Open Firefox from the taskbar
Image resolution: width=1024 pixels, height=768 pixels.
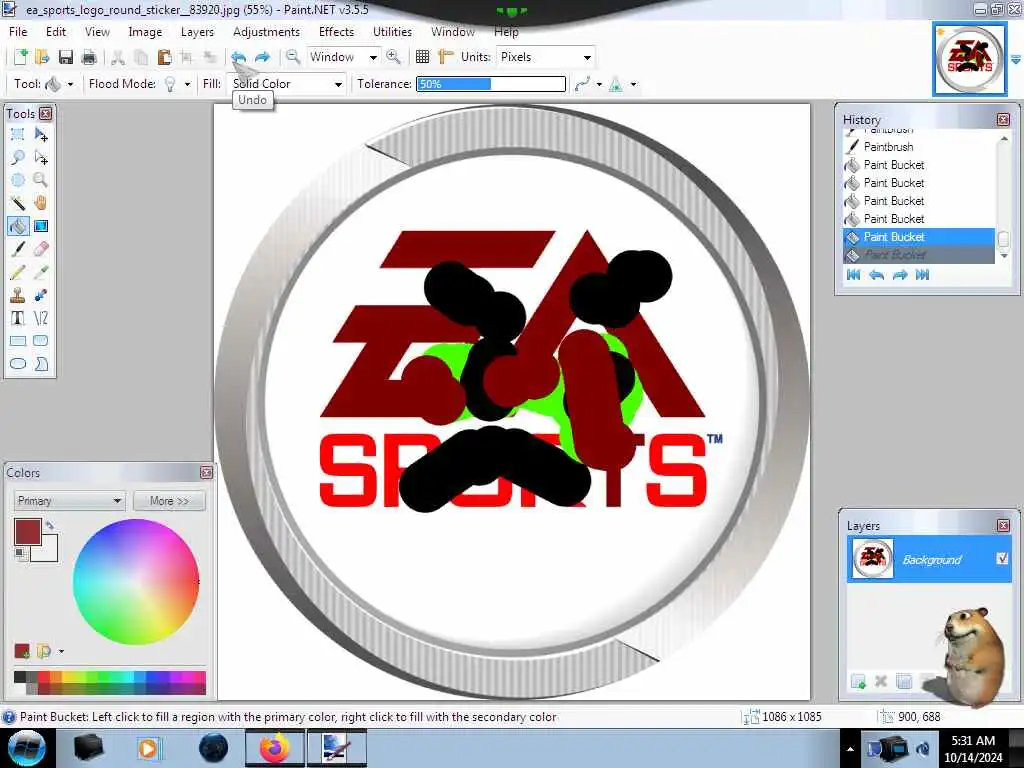pos(274,748)
